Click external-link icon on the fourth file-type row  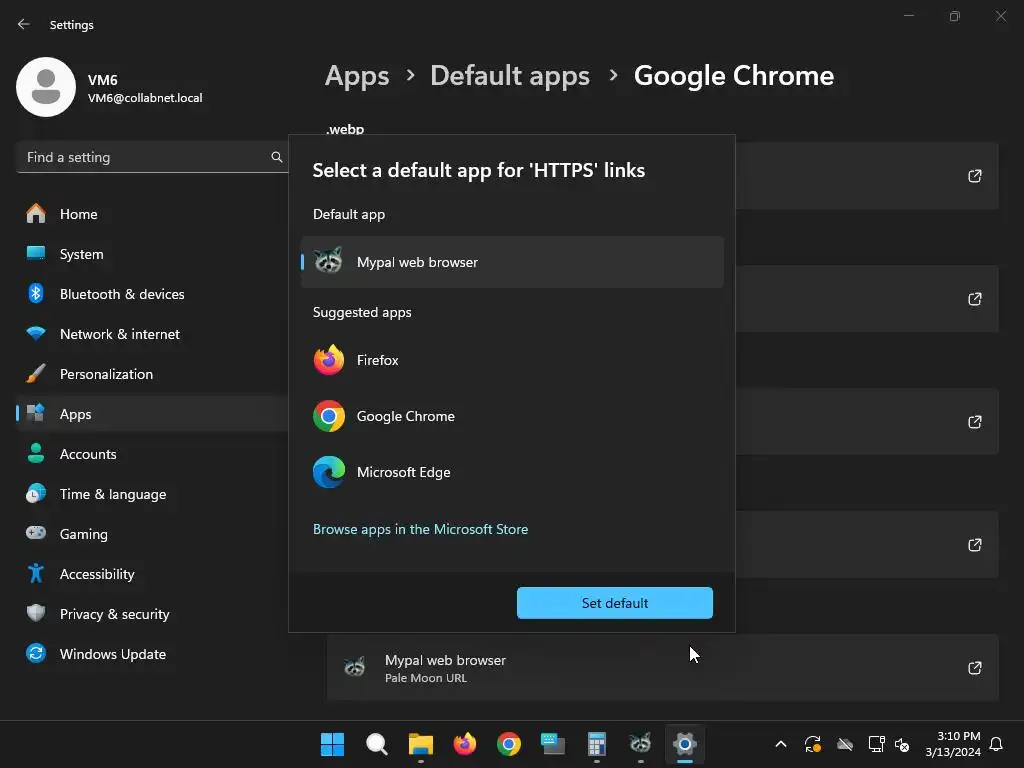pyautogui.click(x=974, y=545)
